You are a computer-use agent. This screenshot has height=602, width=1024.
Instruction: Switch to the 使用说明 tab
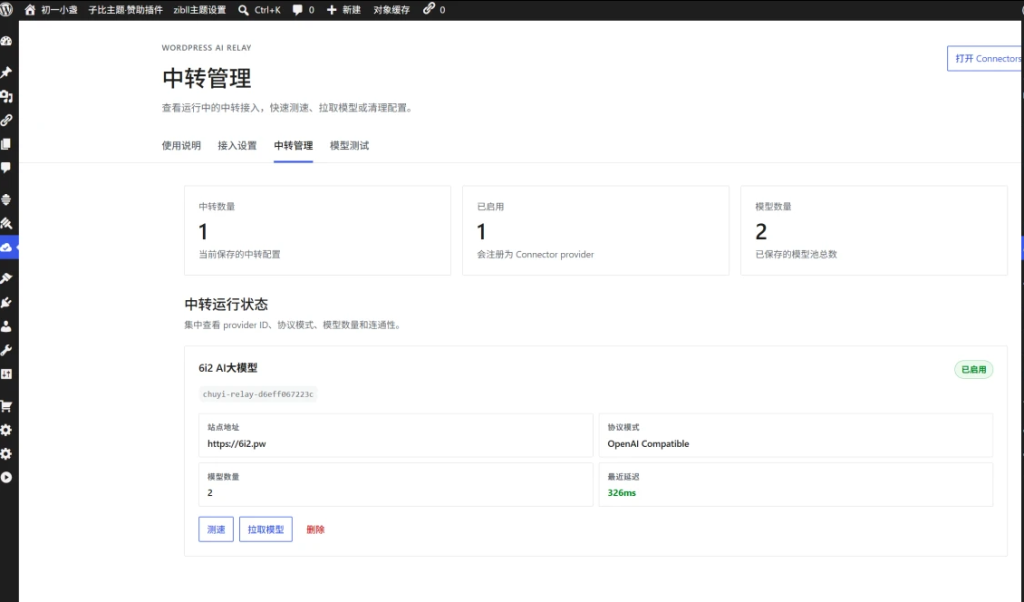tap(182, 146)
